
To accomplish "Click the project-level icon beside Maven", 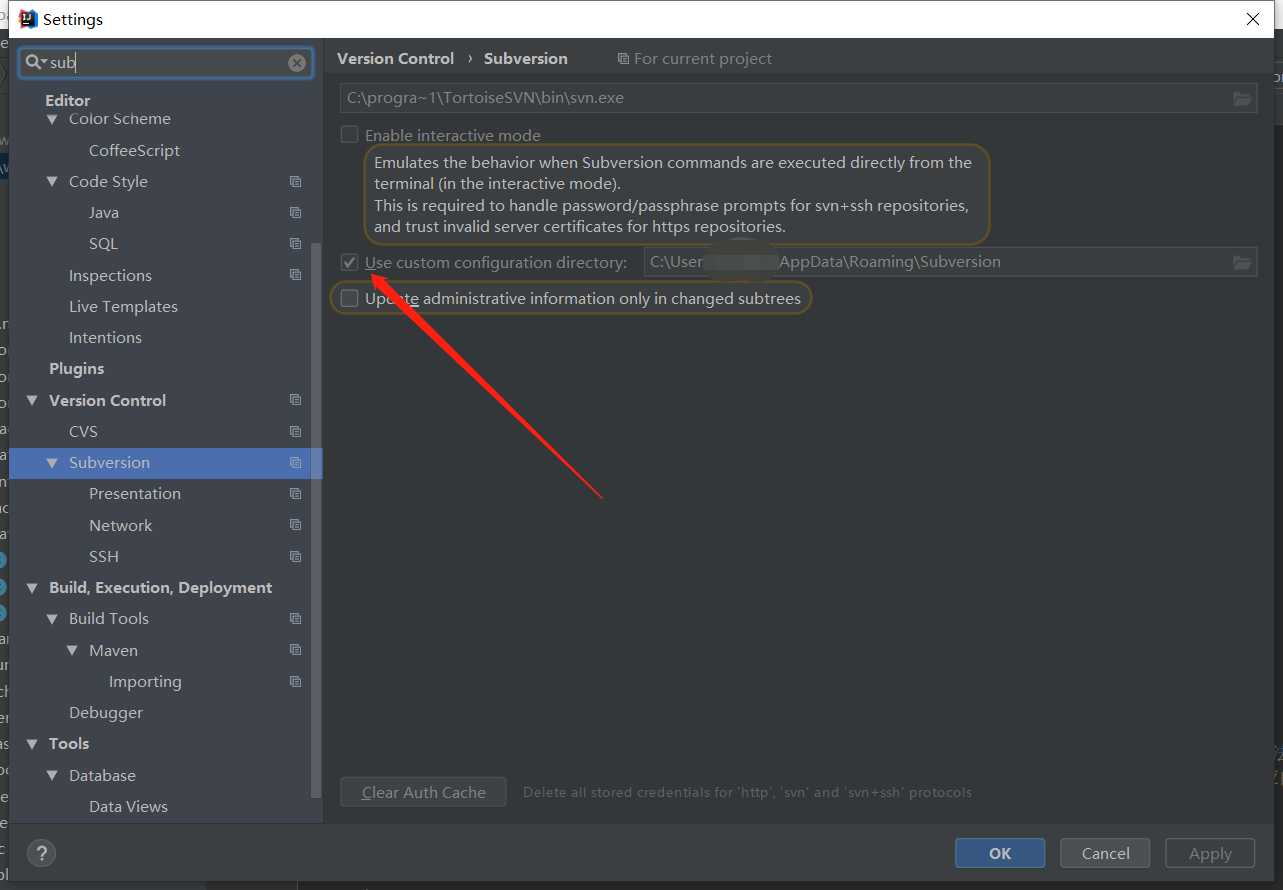I will [295, 650].
